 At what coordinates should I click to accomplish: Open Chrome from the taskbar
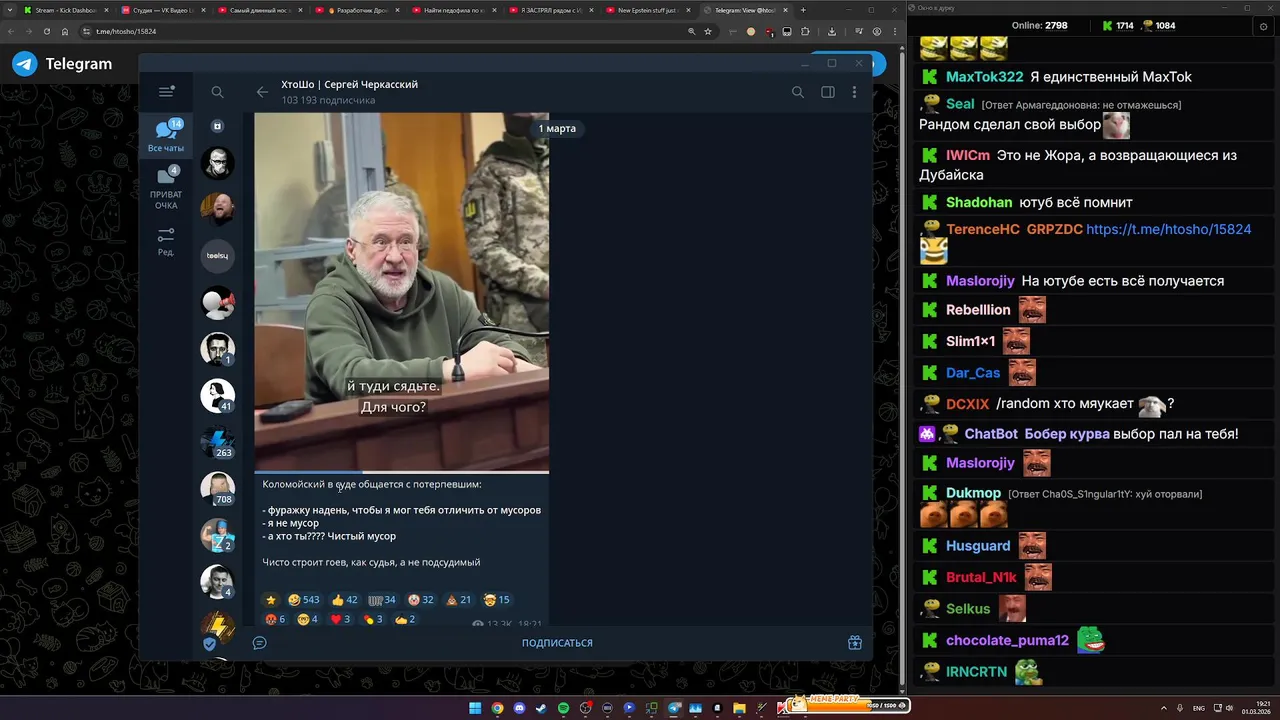pos(497,708)
